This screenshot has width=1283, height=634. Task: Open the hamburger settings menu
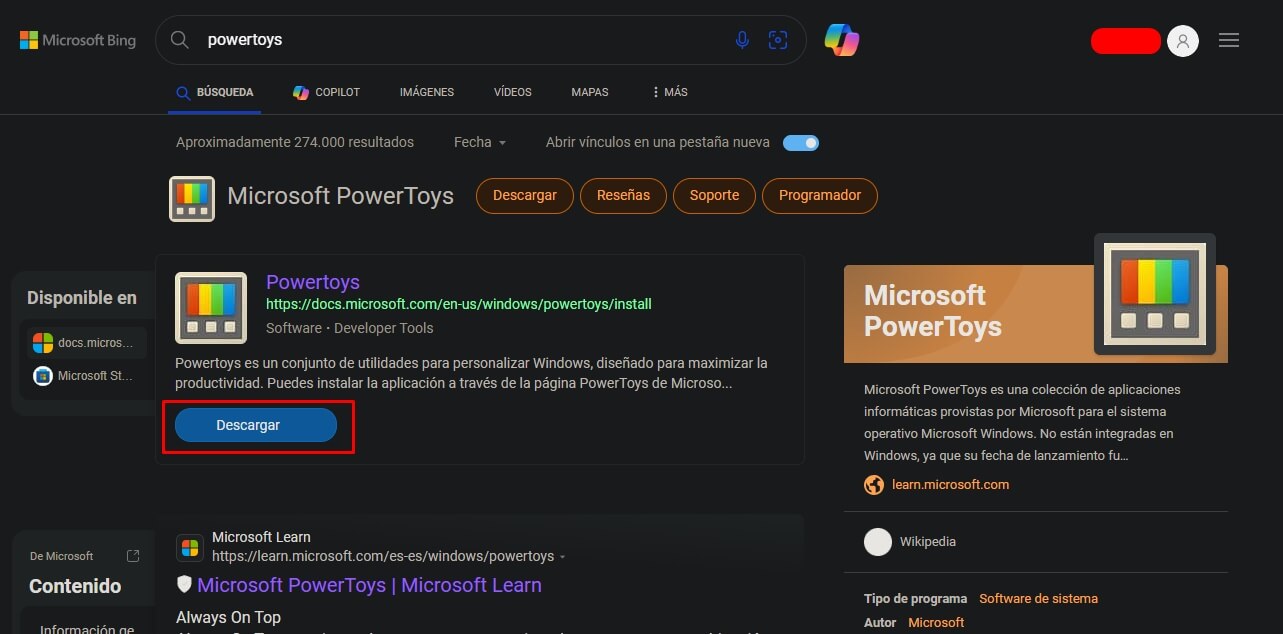click(1229, 40)
